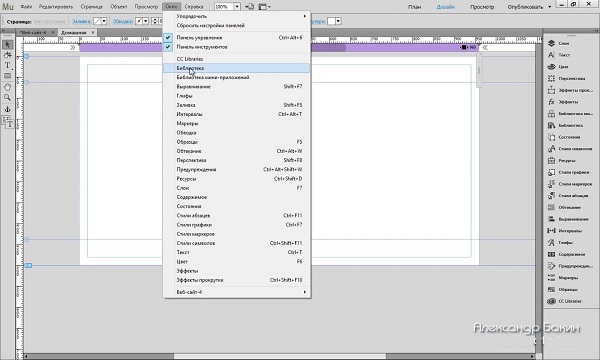This screenshot has width=600, height=360.
Task: Click the horizontal canvas scrollbar
Action: (279, 357)
